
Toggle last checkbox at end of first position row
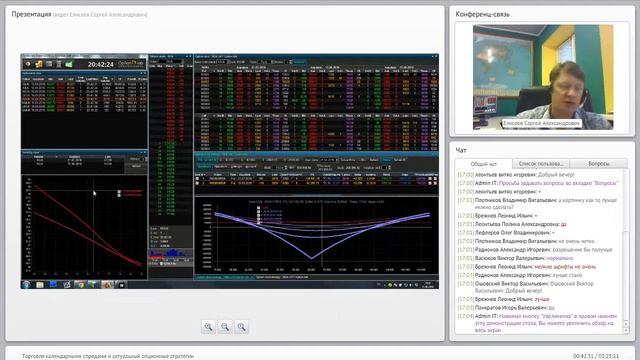click(x=435, y=178)
